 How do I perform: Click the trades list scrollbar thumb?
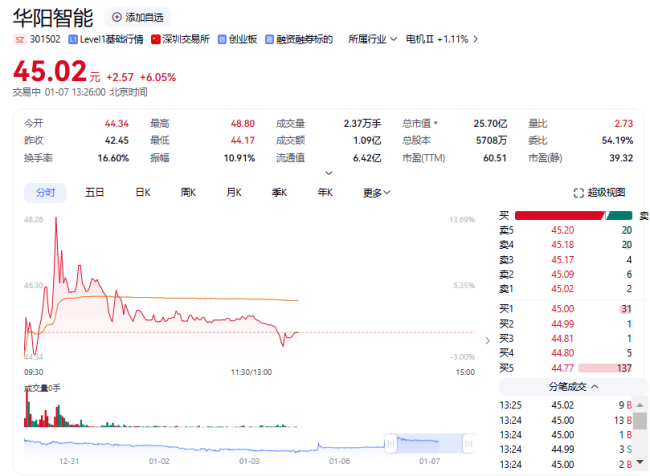pos(640,421)
